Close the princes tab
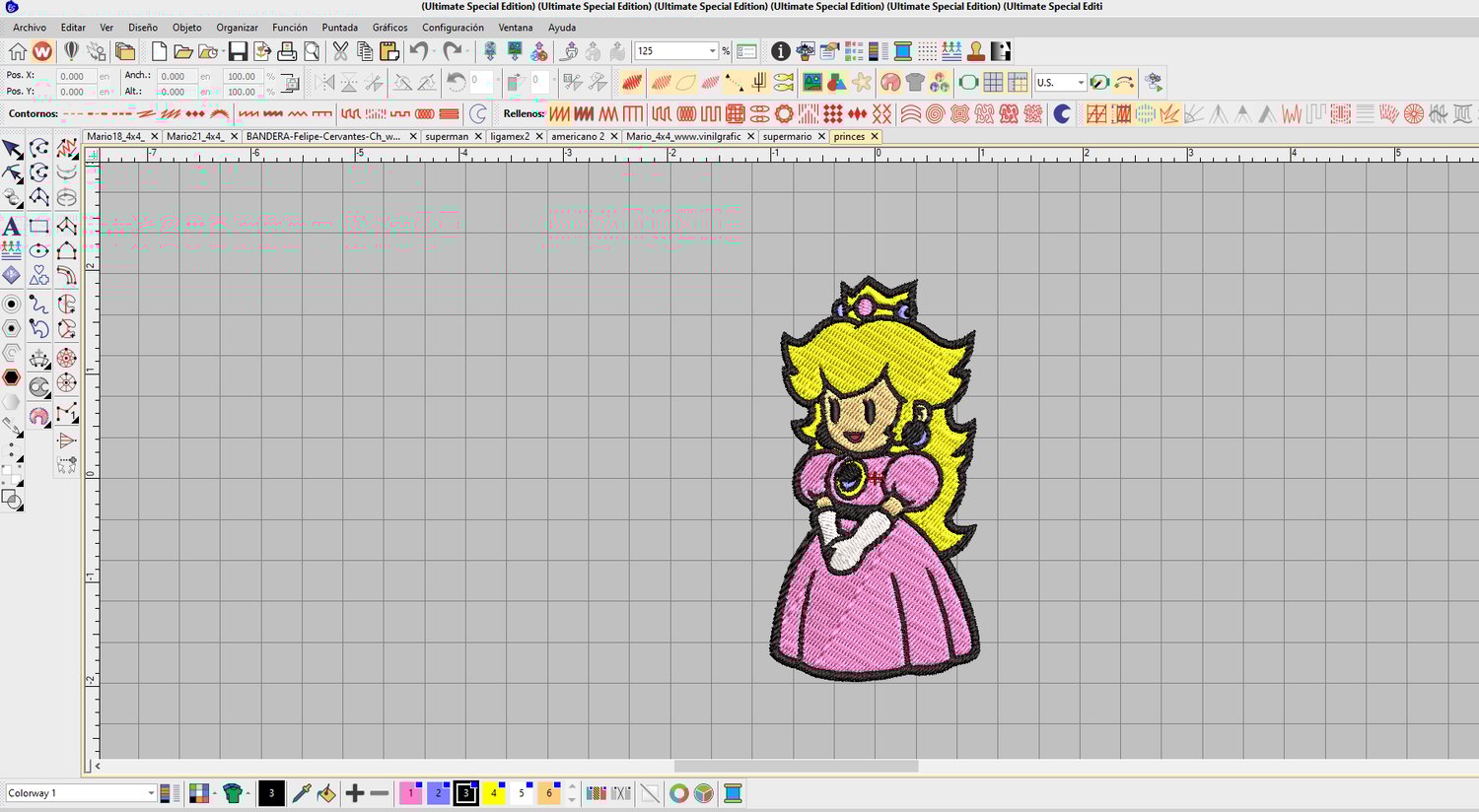The image size is (1479, 812). pyautogui.click(x=874, y=137)
